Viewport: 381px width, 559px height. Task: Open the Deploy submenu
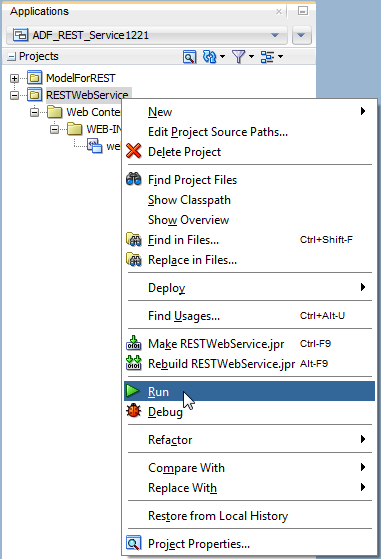click(x=249, y=288)
